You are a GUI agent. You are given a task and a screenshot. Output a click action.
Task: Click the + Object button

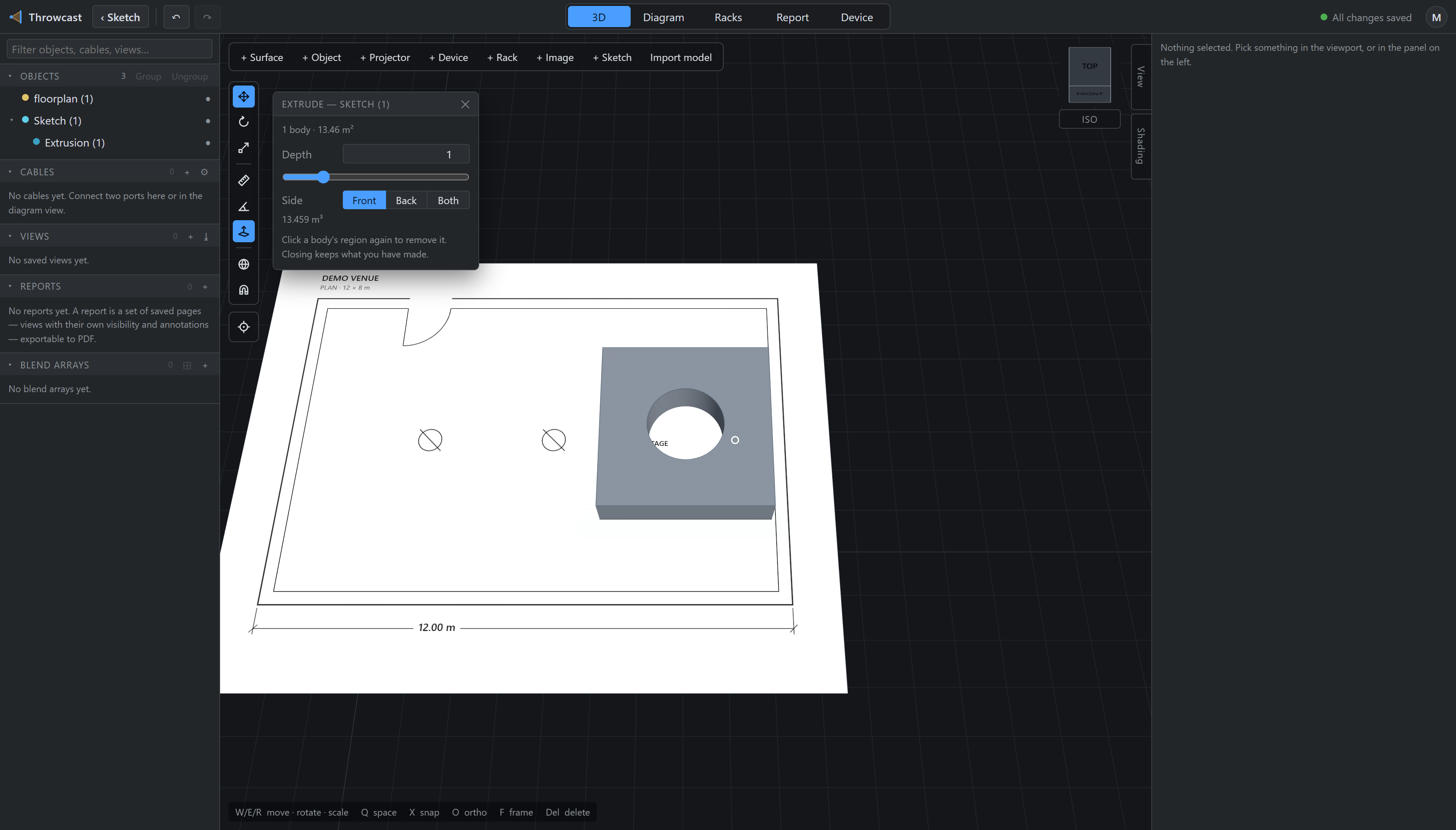321,58
